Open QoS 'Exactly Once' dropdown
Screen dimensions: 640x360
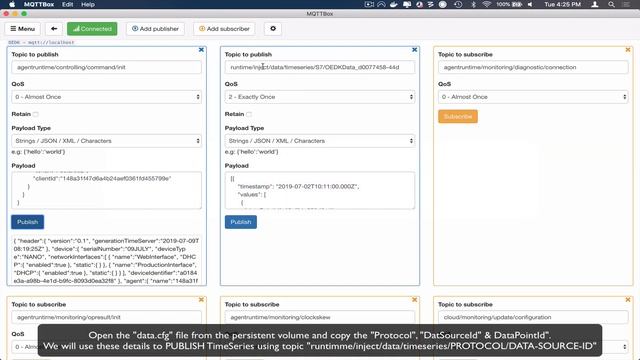coord(320,97)
